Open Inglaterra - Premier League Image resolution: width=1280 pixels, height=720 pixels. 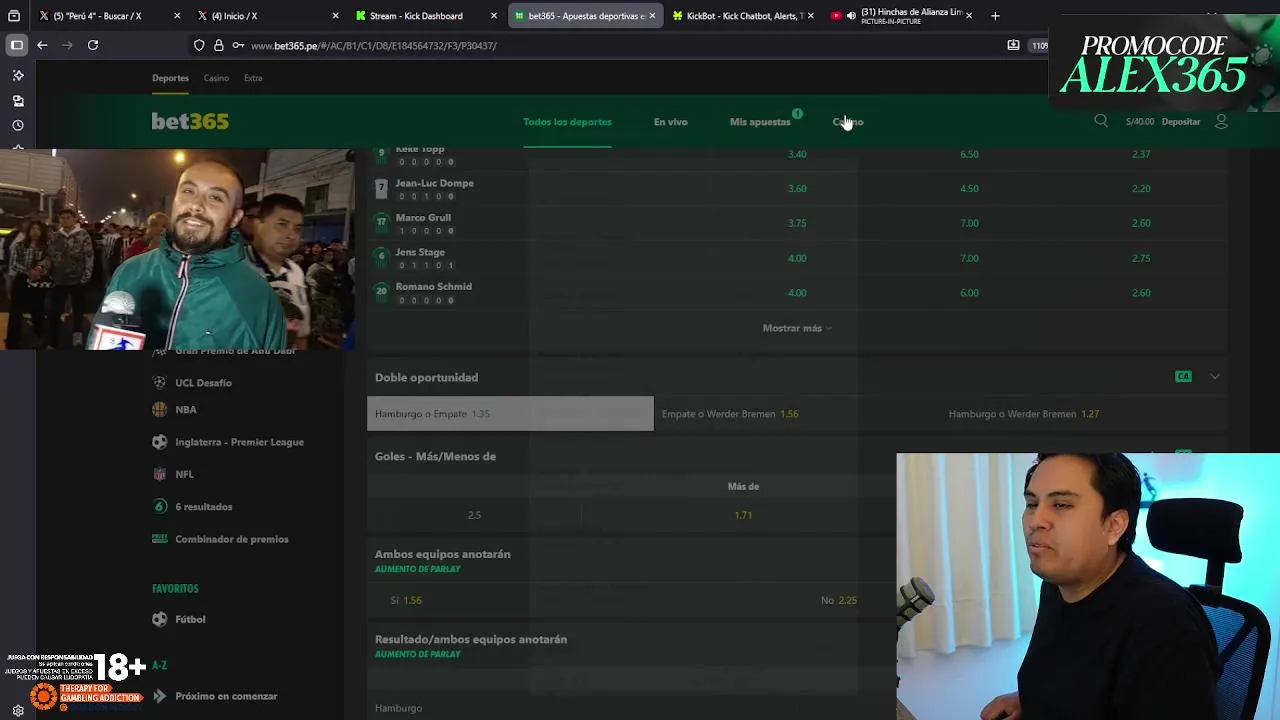(x=239, y=442)
